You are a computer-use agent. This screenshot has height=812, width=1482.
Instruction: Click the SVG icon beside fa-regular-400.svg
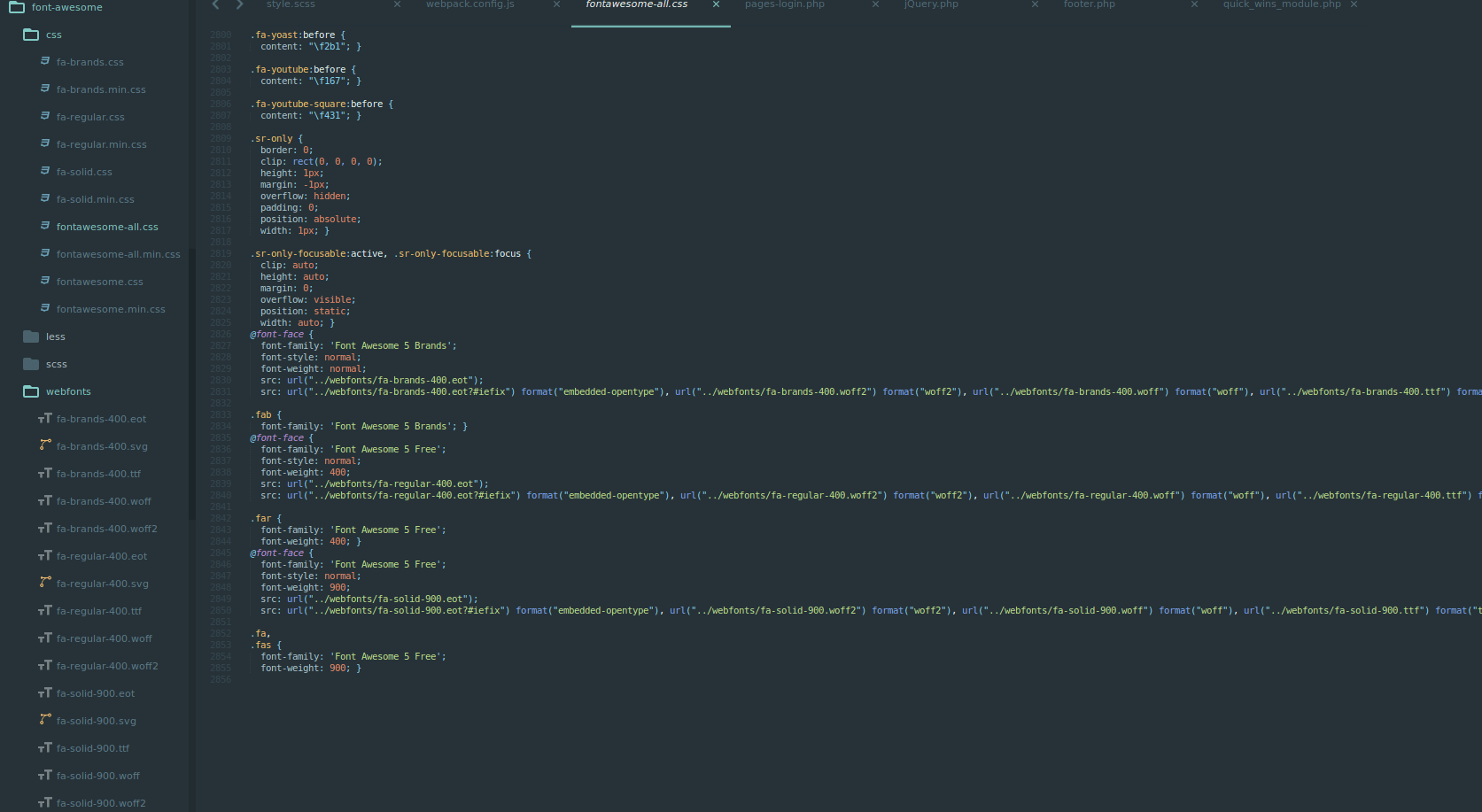click(45, 583)
